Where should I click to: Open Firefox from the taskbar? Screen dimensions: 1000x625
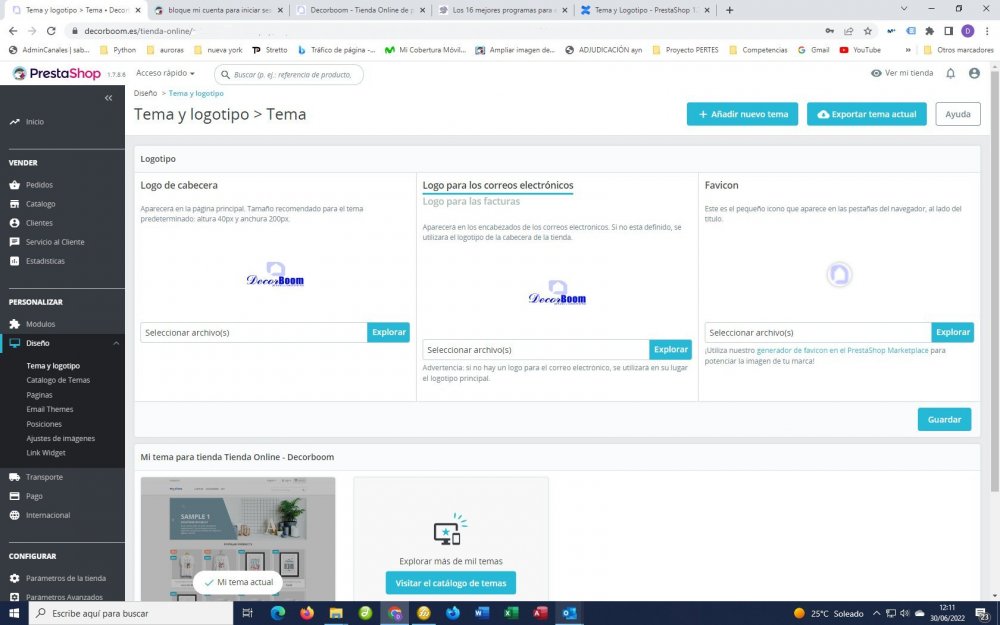[x=307, y=614]
